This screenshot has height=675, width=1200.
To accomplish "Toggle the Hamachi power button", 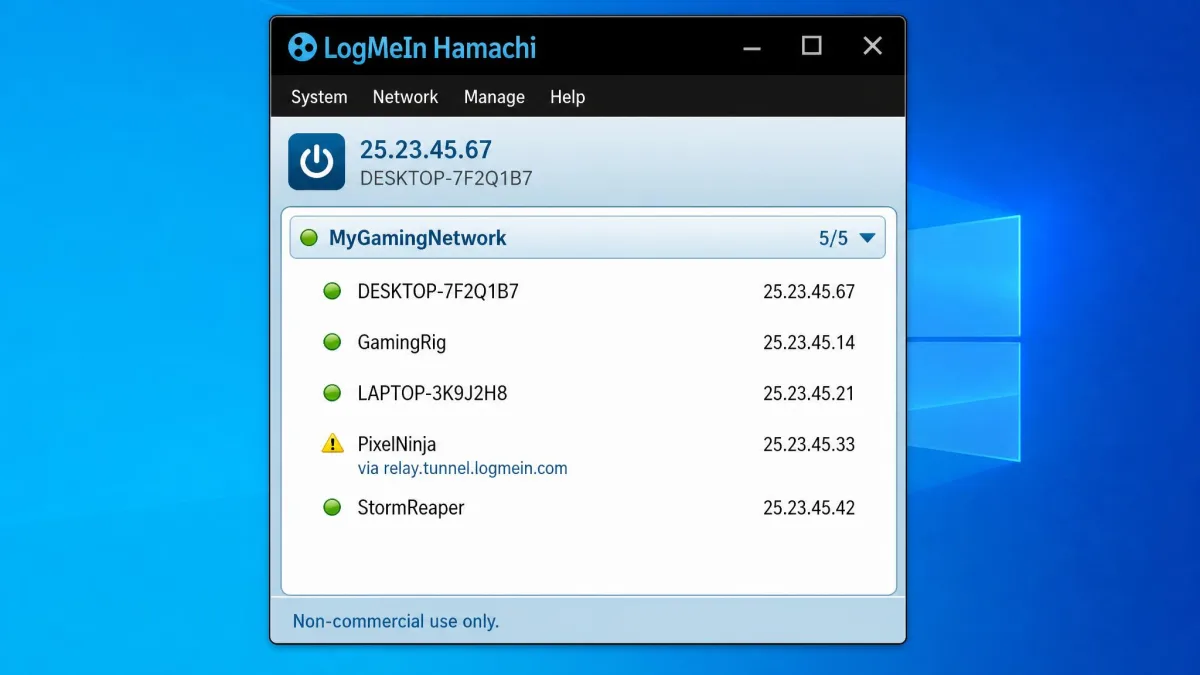I will pos(316,162).
